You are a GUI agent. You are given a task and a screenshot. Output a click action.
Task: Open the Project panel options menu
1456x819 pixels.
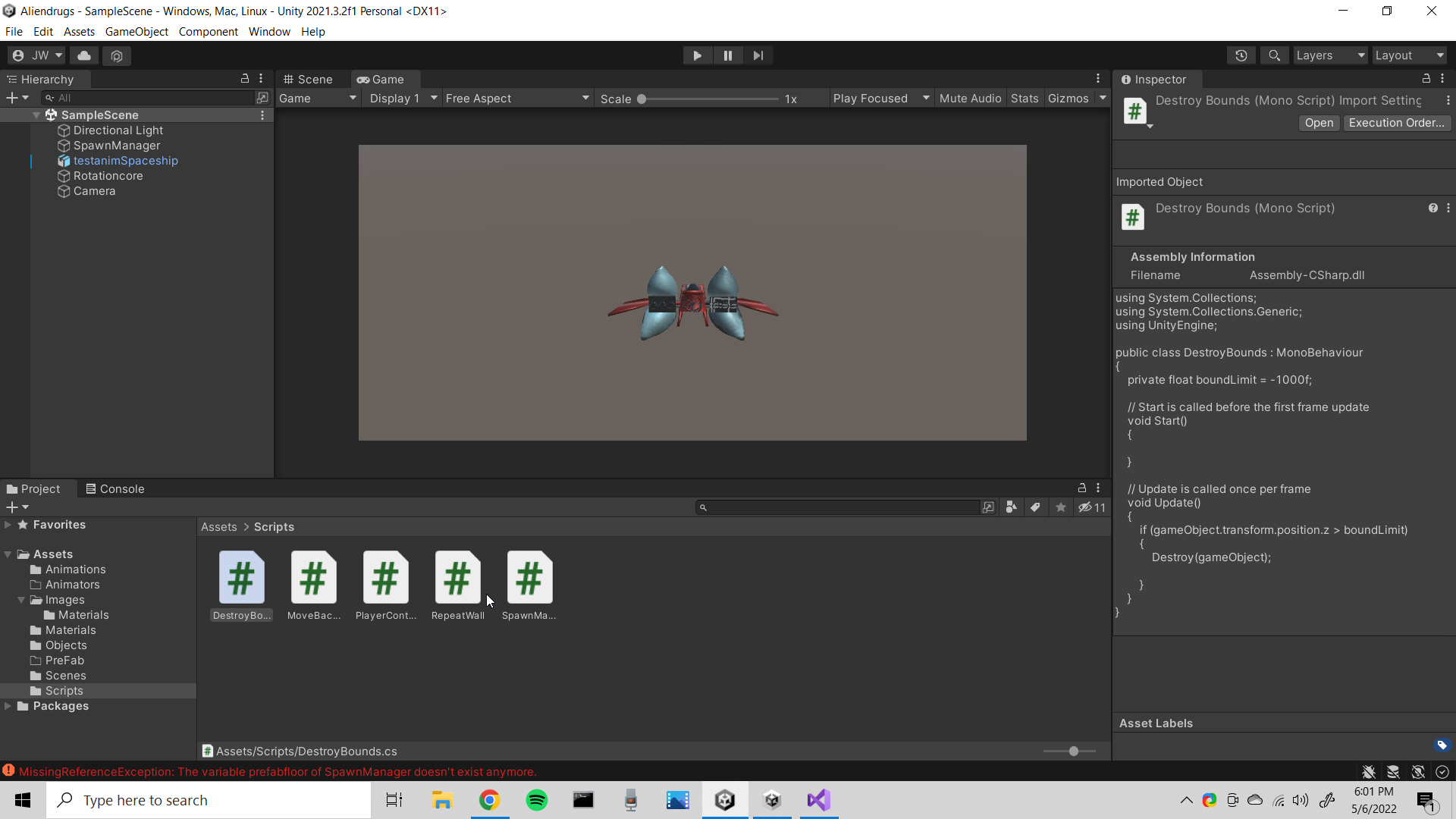pos(1097,488)
